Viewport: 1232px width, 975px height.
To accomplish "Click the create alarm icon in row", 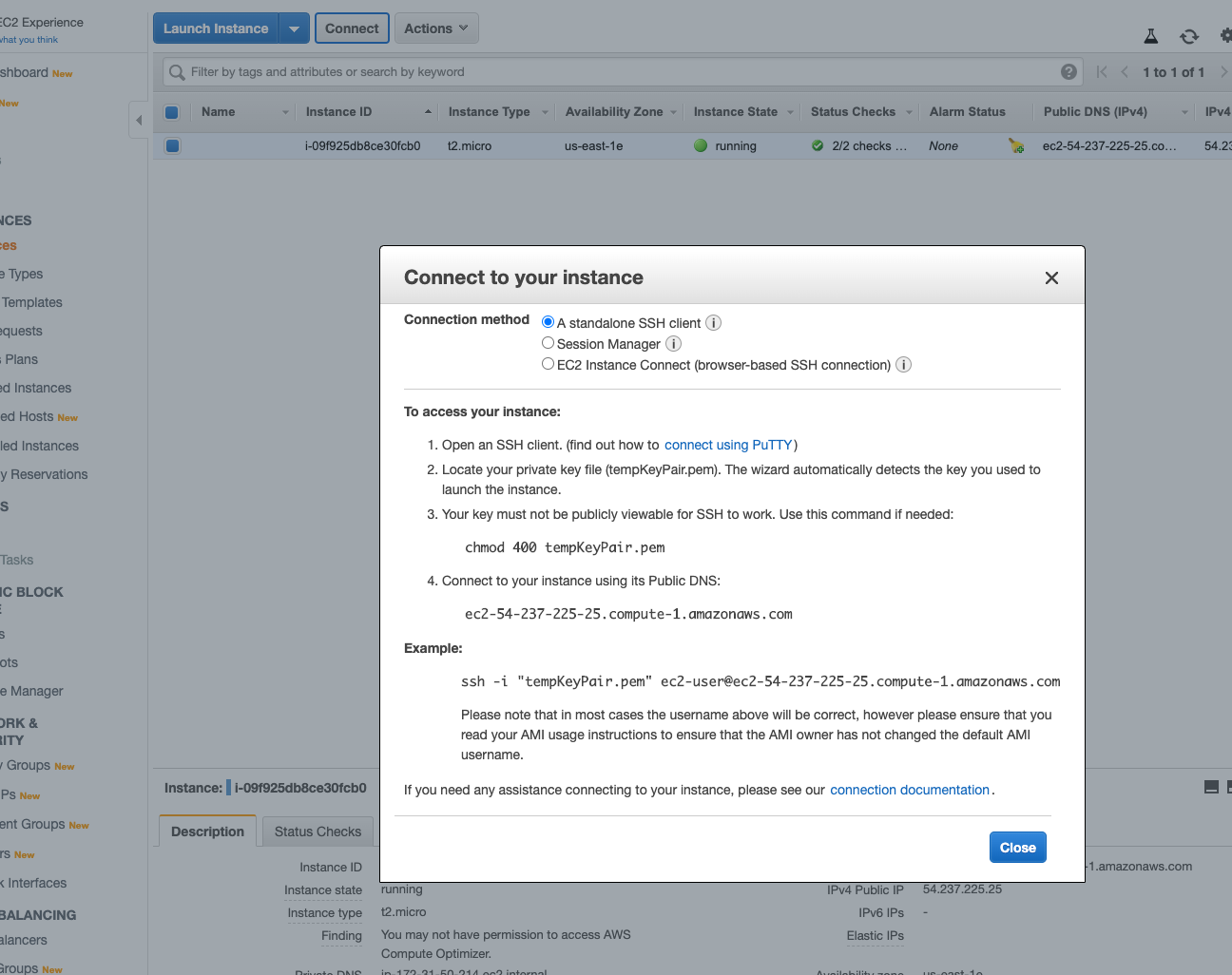I will 1016,146.
